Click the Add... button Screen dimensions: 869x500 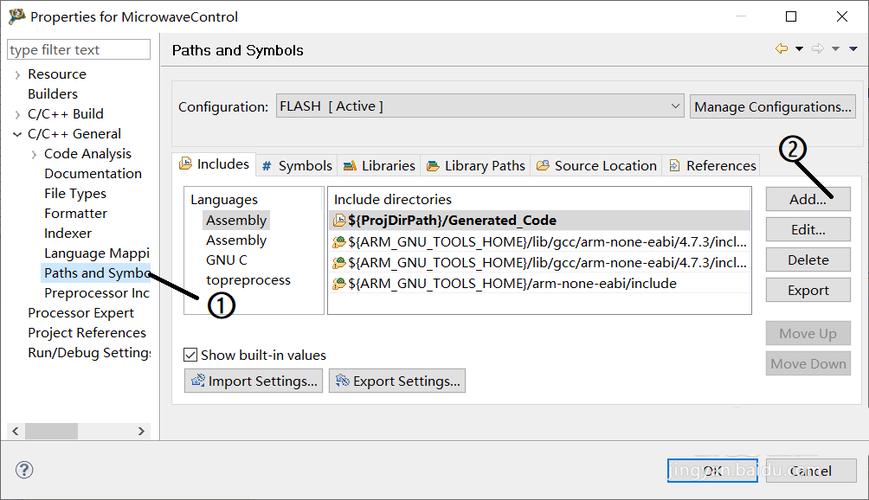coord(807,199)
